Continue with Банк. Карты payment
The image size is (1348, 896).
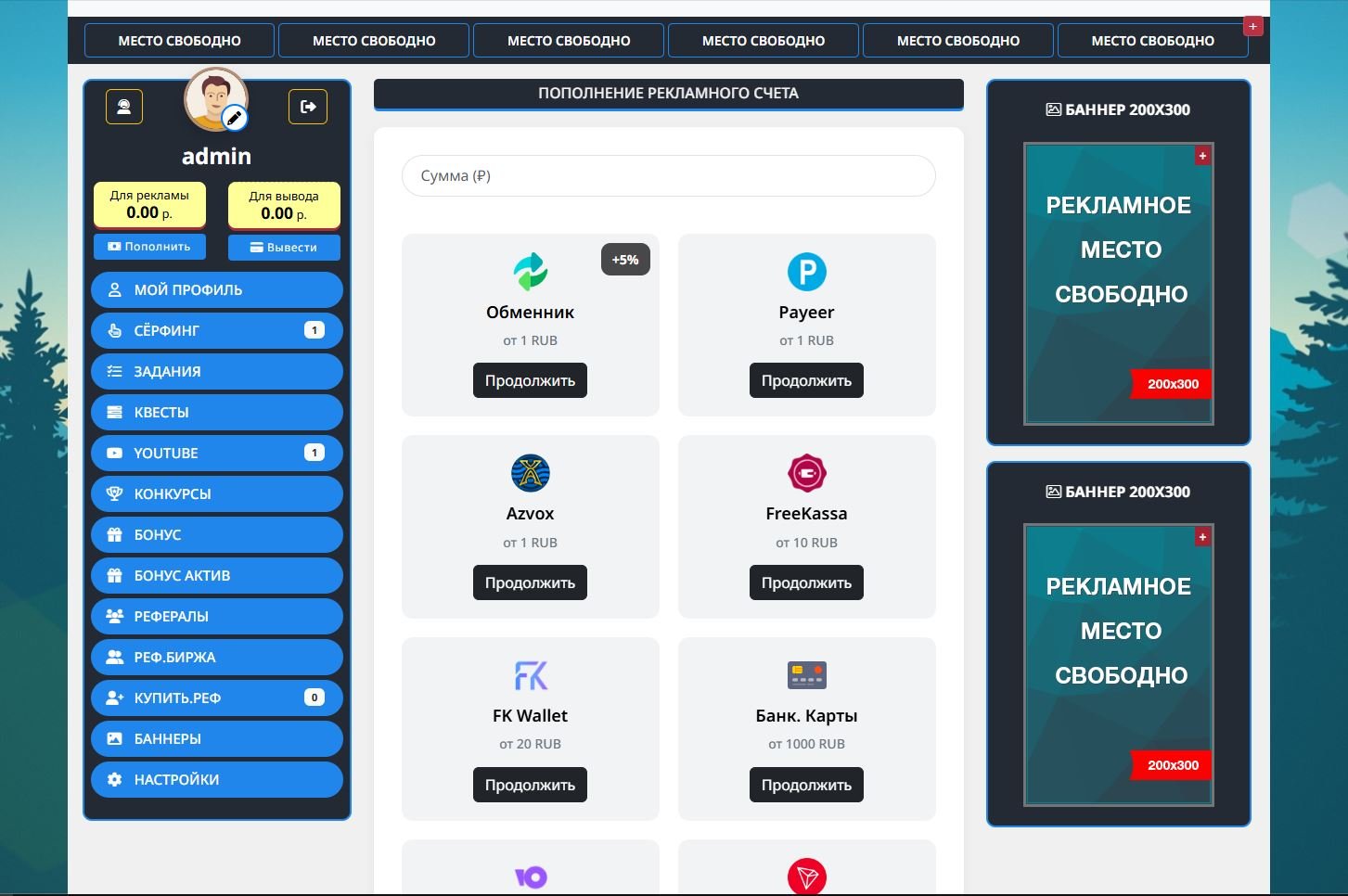[806, 785]
